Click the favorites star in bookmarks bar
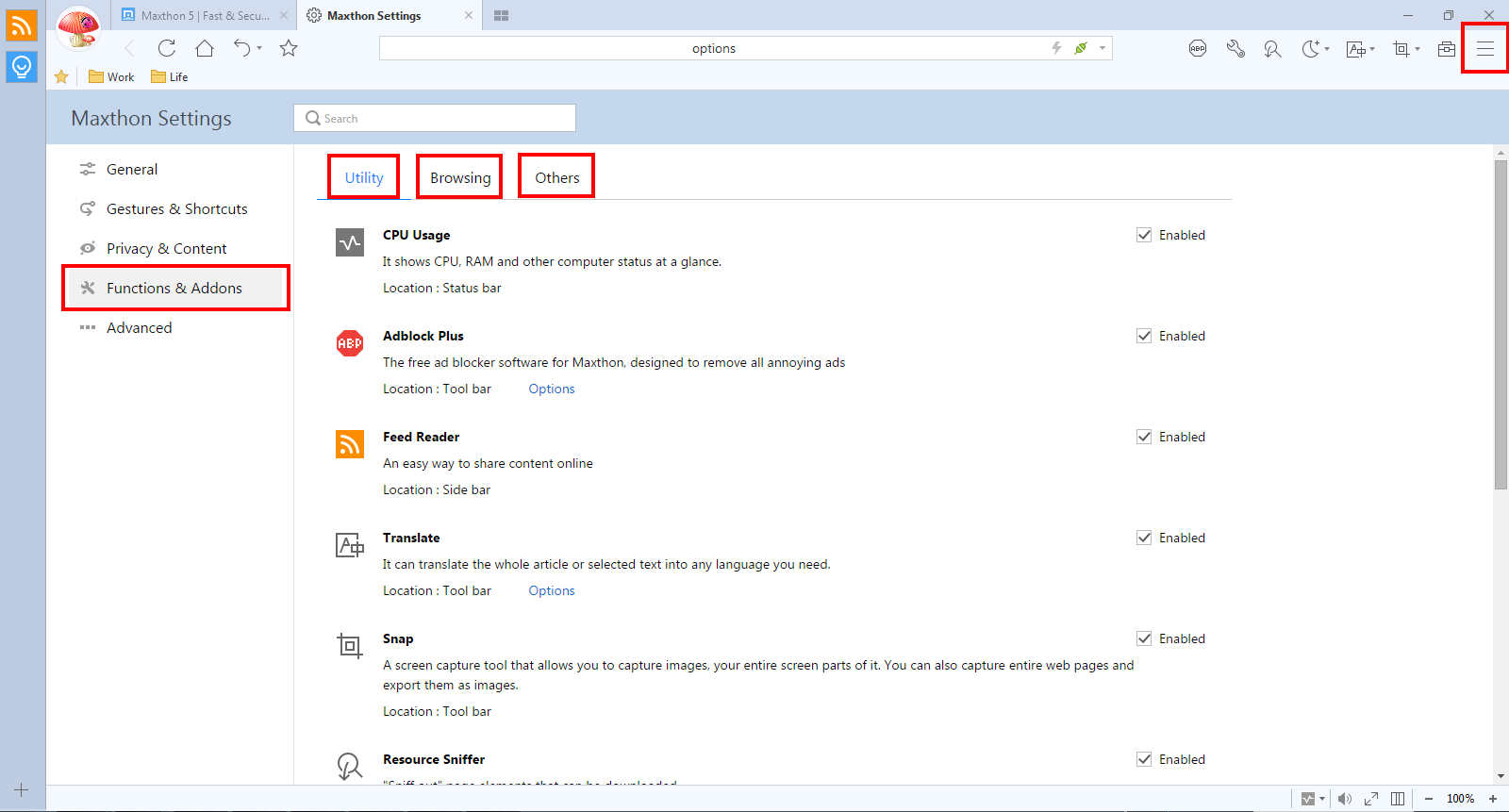Image resolution: width=1509 pixels, height=812 pixels. [x=61, y=77]
